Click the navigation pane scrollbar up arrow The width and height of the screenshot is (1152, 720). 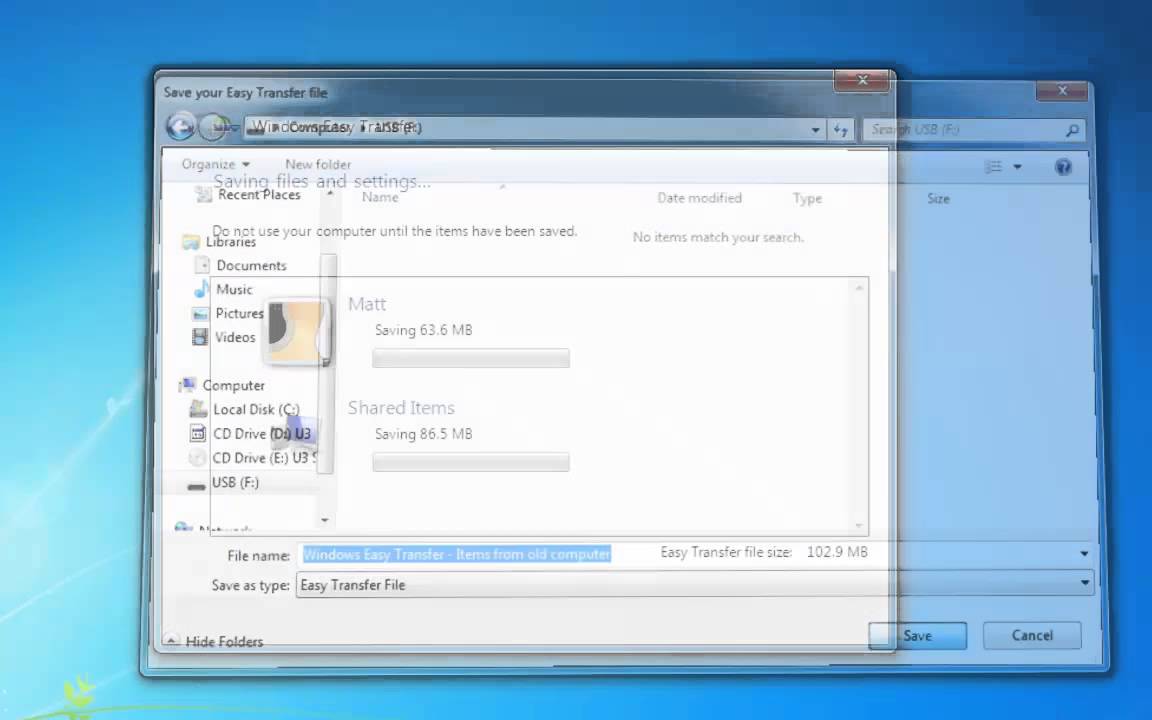tap(330, 193)
